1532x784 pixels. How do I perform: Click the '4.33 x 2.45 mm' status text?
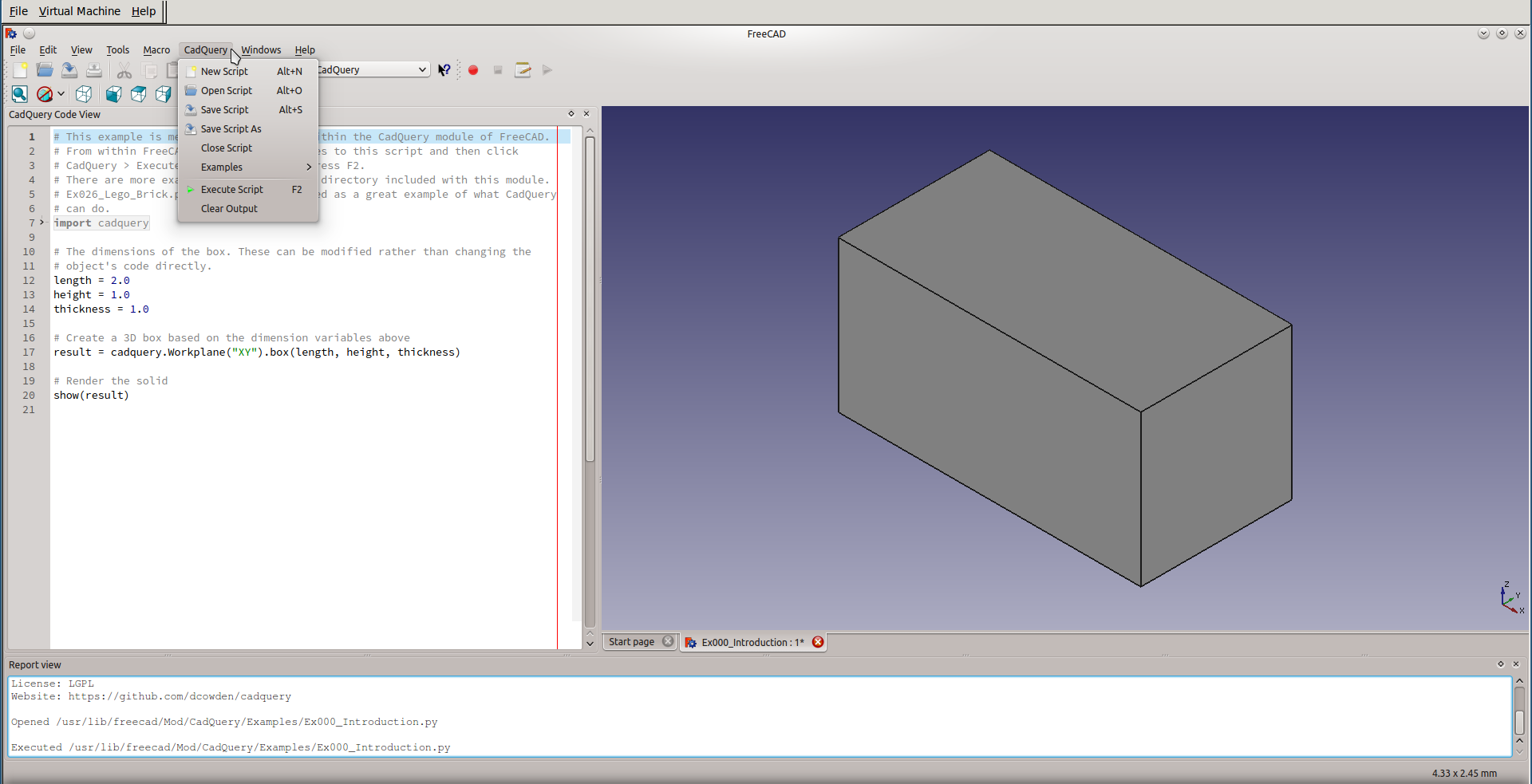coord(1464,773)
